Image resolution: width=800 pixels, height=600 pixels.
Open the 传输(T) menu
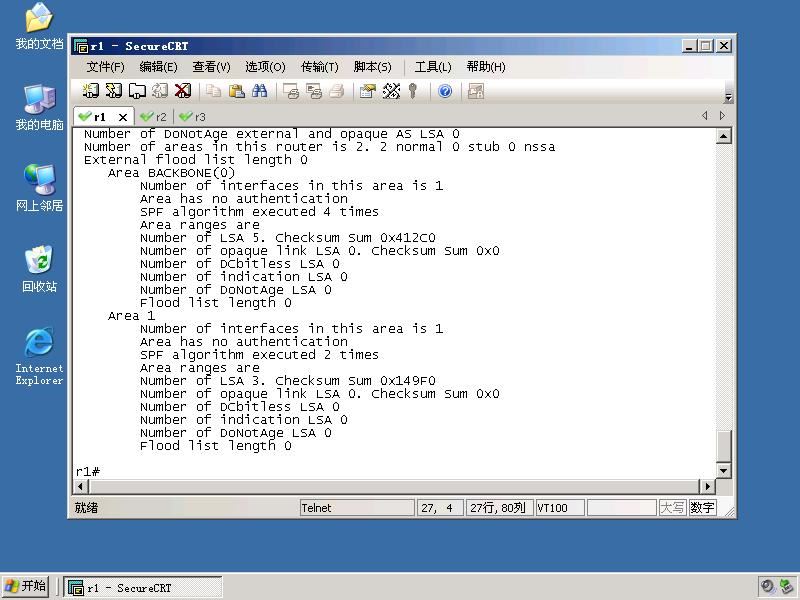319,67
